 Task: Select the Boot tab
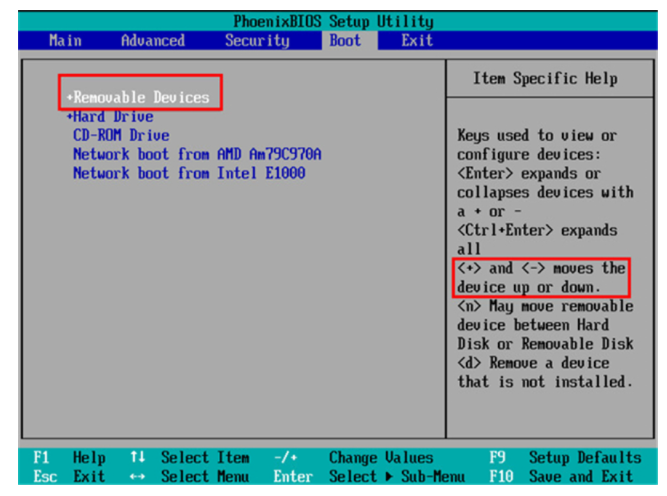pyautogui.click(x=345, y=41)
